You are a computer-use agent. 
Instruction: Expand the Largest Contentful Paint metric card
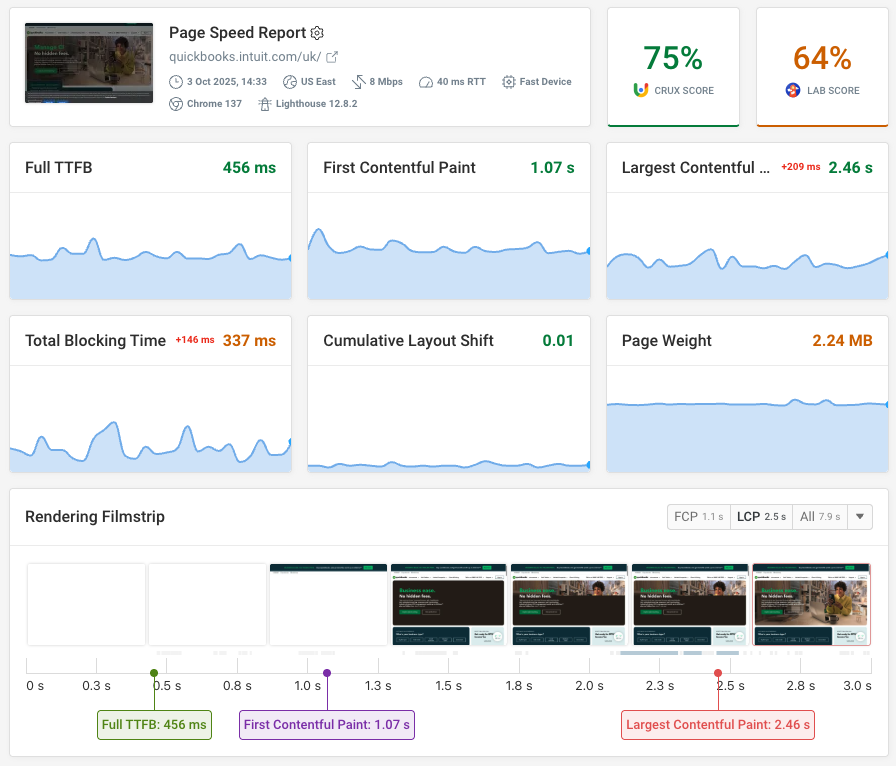click(x=747, y=222)
